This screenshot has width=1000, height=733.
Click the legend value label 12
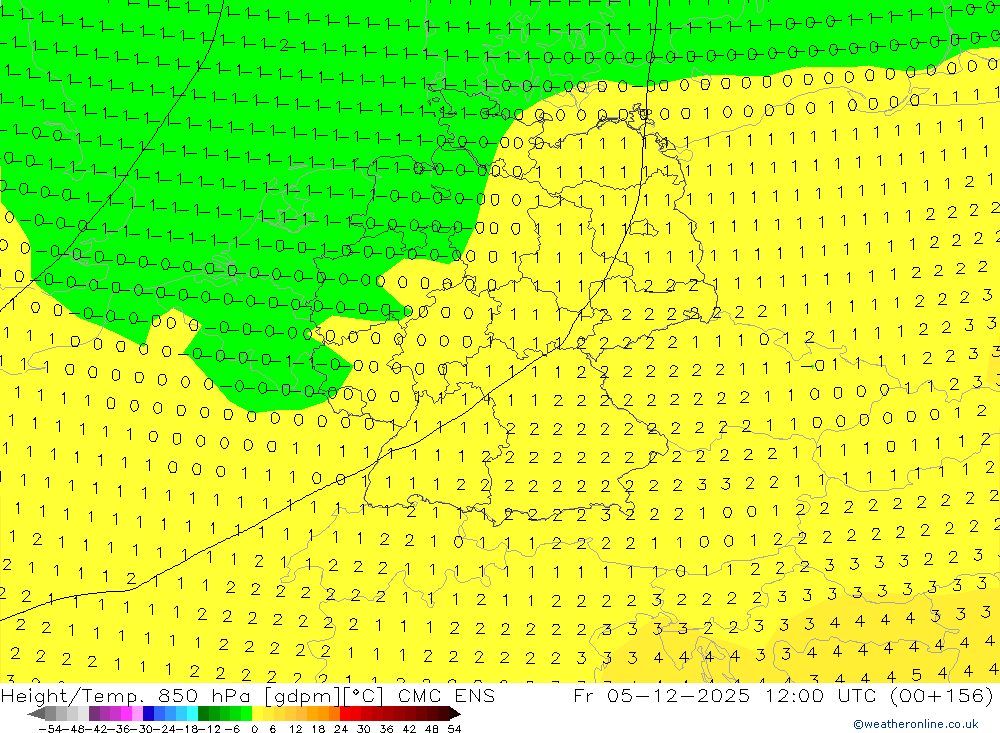295,729
